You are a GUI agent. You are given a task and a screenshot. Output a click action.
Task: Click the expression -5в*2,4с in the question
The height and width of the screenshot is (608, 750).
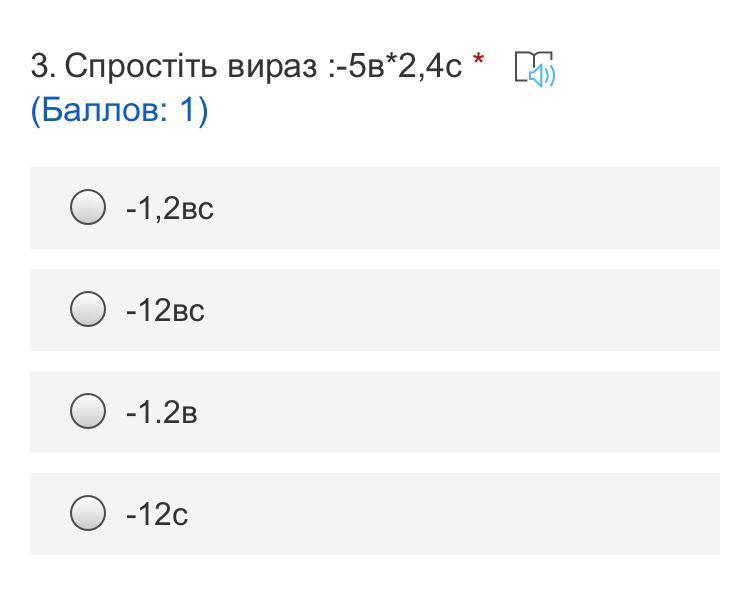(398, 66)
